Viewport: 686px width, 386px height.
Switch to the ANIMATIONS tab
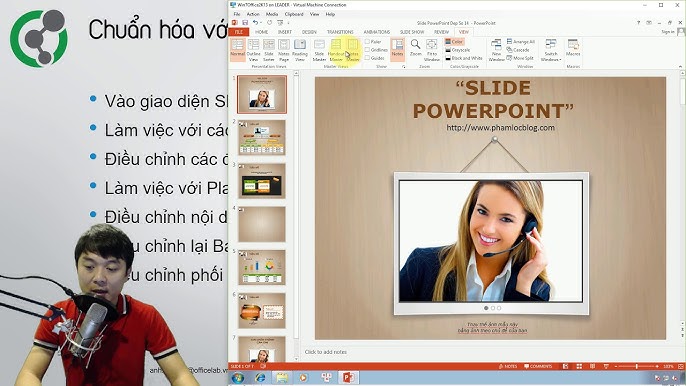(x=377, y=32)
